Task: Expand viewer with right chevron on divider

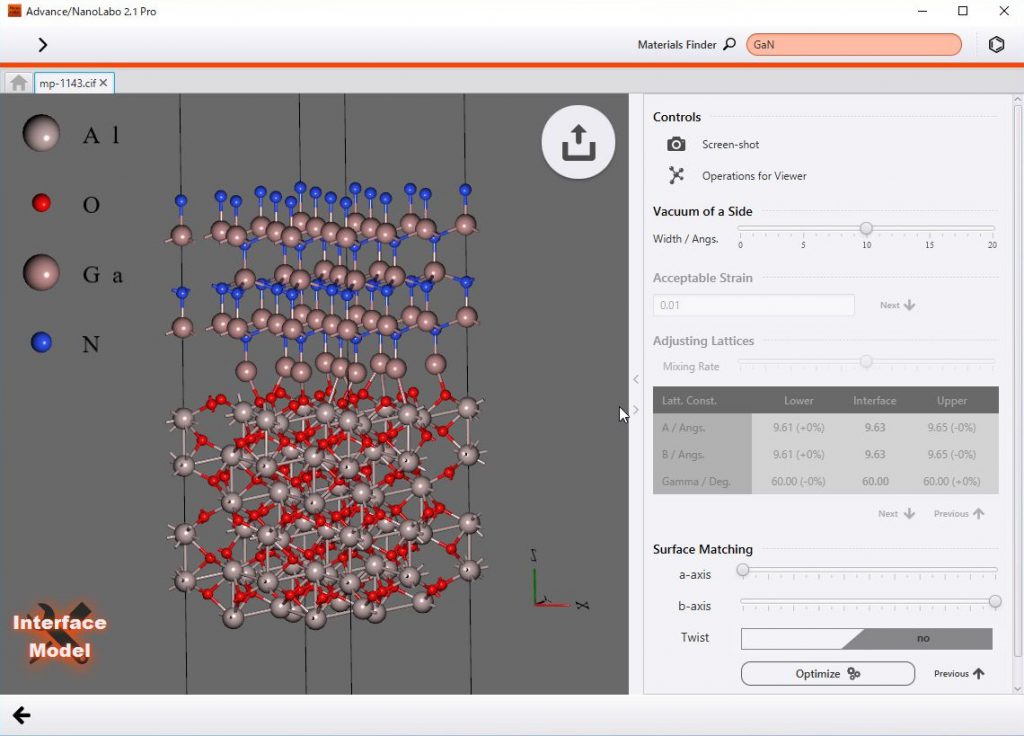Action: click(635, 410)
